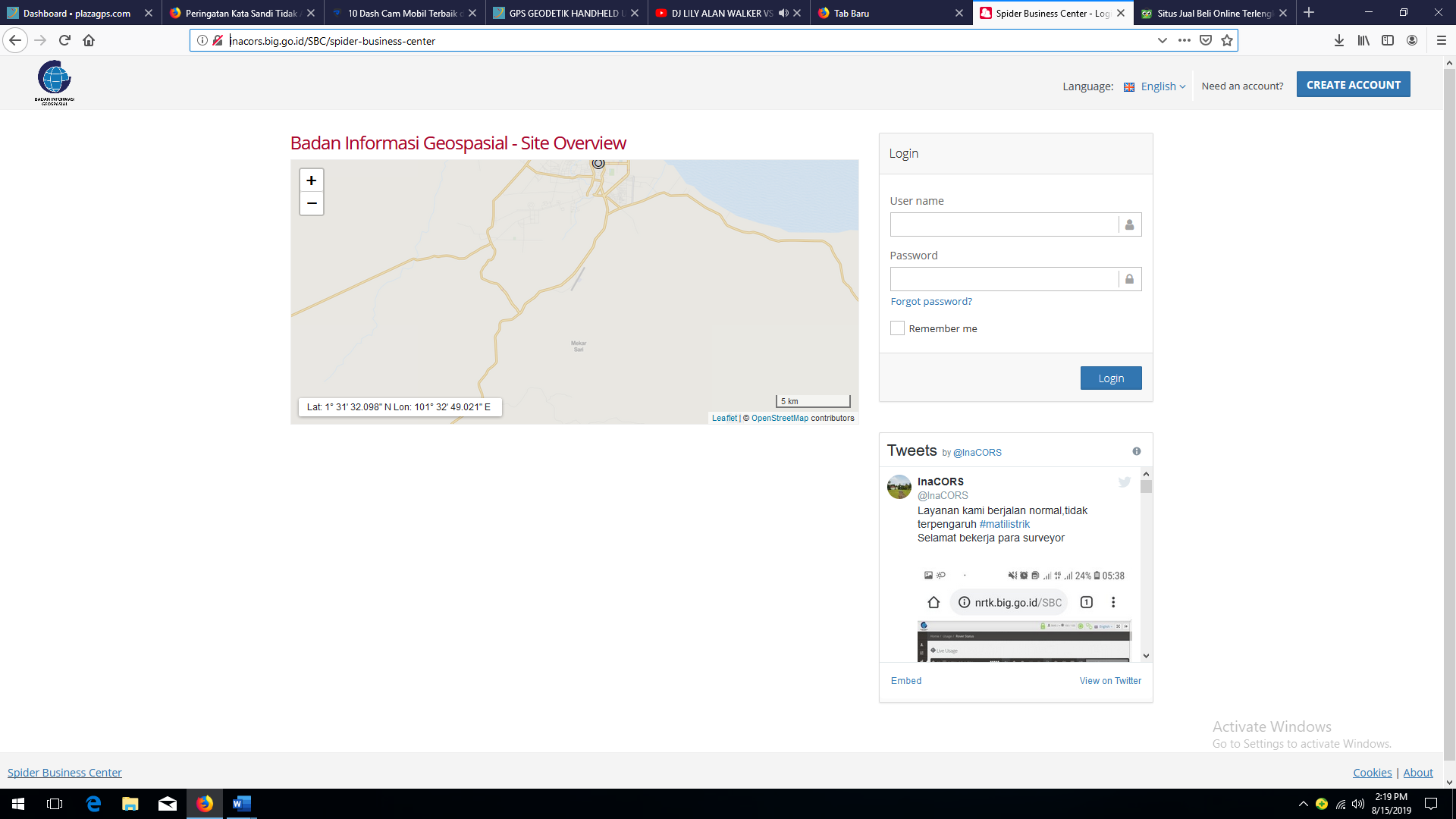Screen dimensions: 1456x819
Task: Bookmark this page with star icon
Action: pyautogui.click(x=1227, y=40)
